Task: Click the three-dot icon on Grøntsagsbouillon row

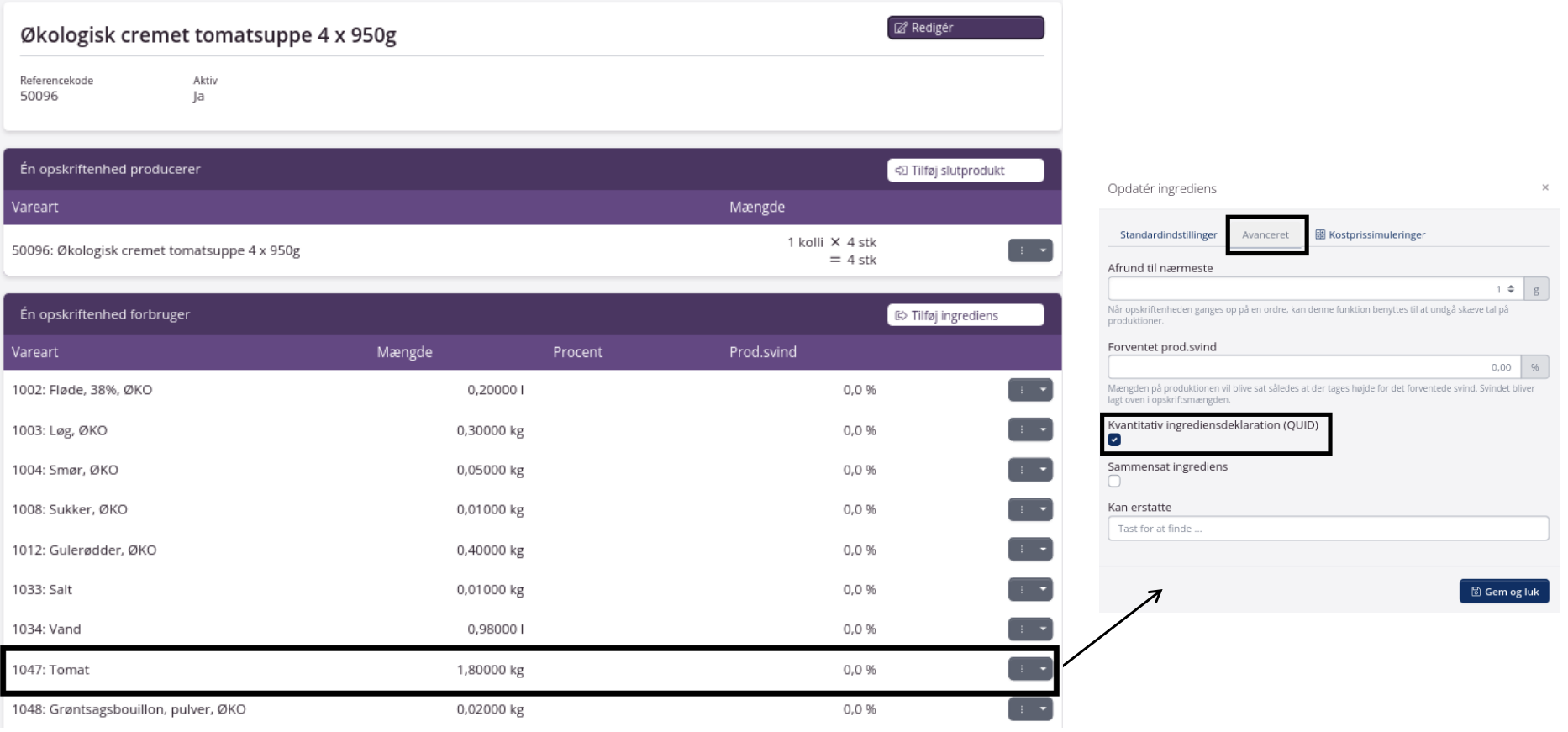Action: (x=1022, y=709)
